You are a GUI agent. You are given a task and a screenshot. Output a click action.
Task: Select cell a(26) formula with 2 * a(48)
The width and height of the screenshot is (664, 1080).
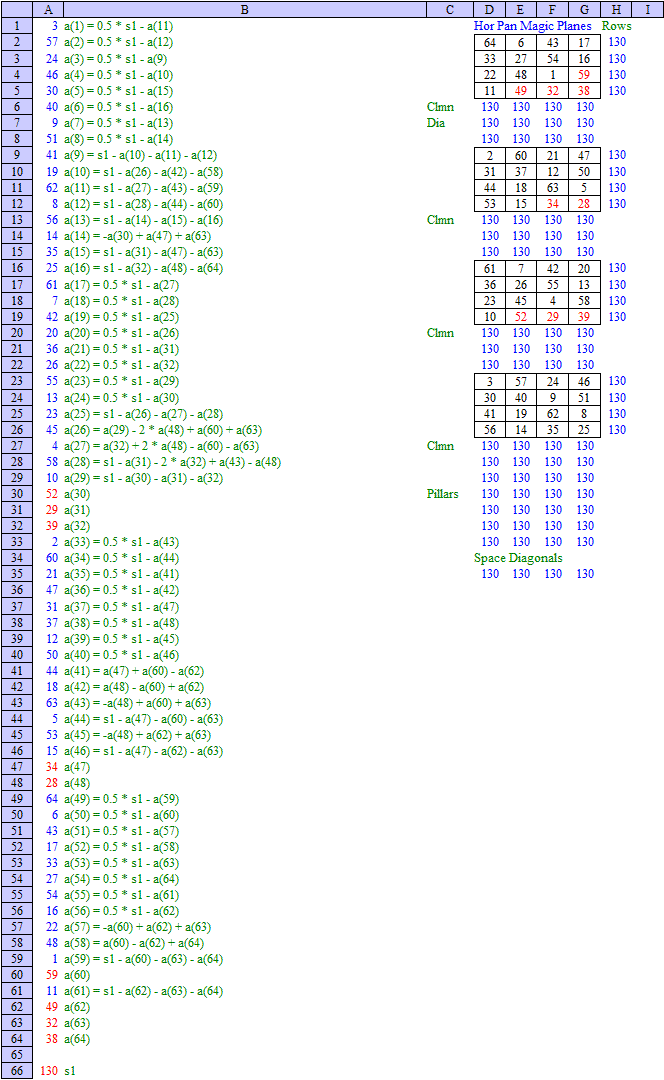tap(163, 430)
